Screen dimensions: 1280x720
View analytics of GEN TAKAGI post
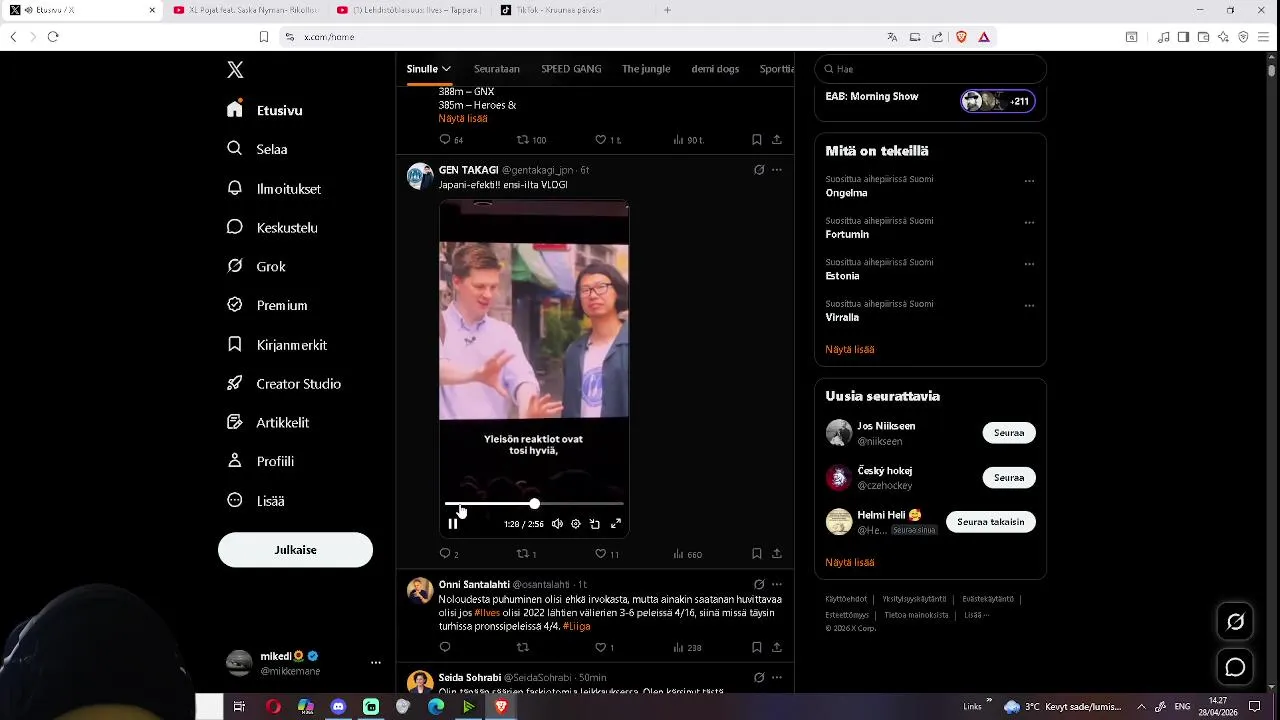coord(687,554)
